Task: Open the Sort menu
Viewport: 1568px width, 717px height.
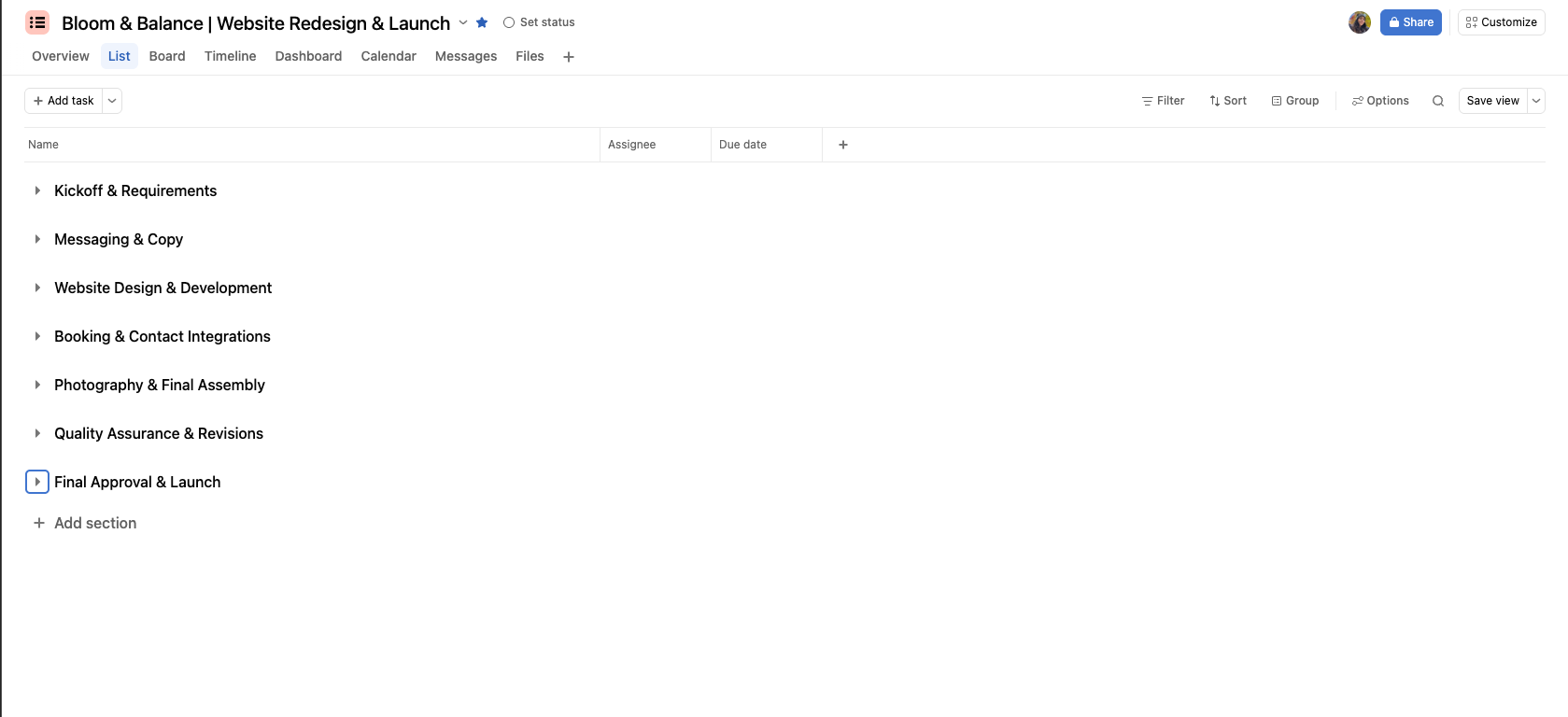Action: click(1228, 101)
